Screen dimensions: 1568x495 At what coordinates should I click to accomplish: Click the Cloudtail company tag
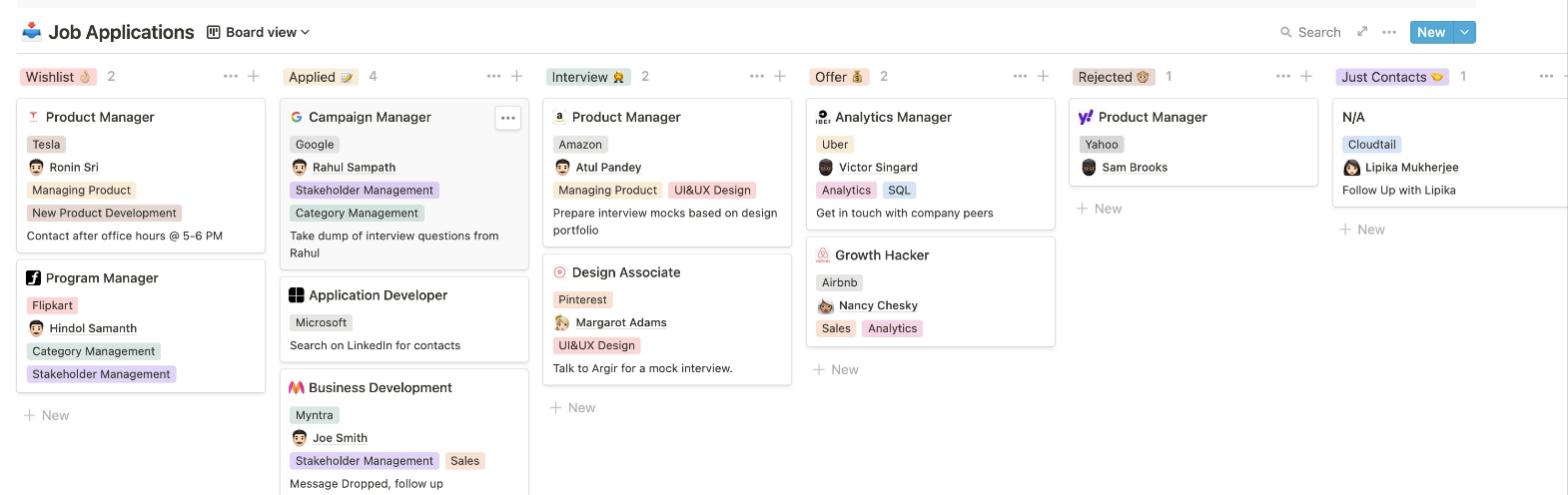coord(1372,144)
